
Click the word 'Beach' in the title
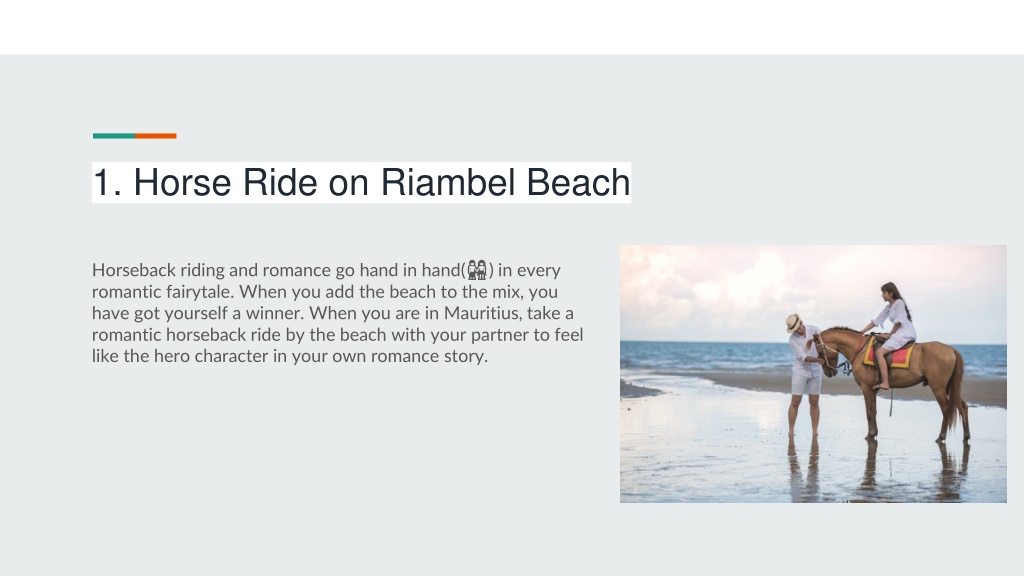click(x=578, y=182)
